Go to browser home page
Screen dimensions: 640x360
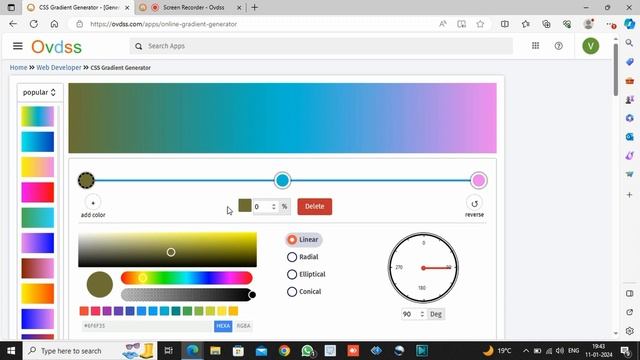[x=54, y=24]
